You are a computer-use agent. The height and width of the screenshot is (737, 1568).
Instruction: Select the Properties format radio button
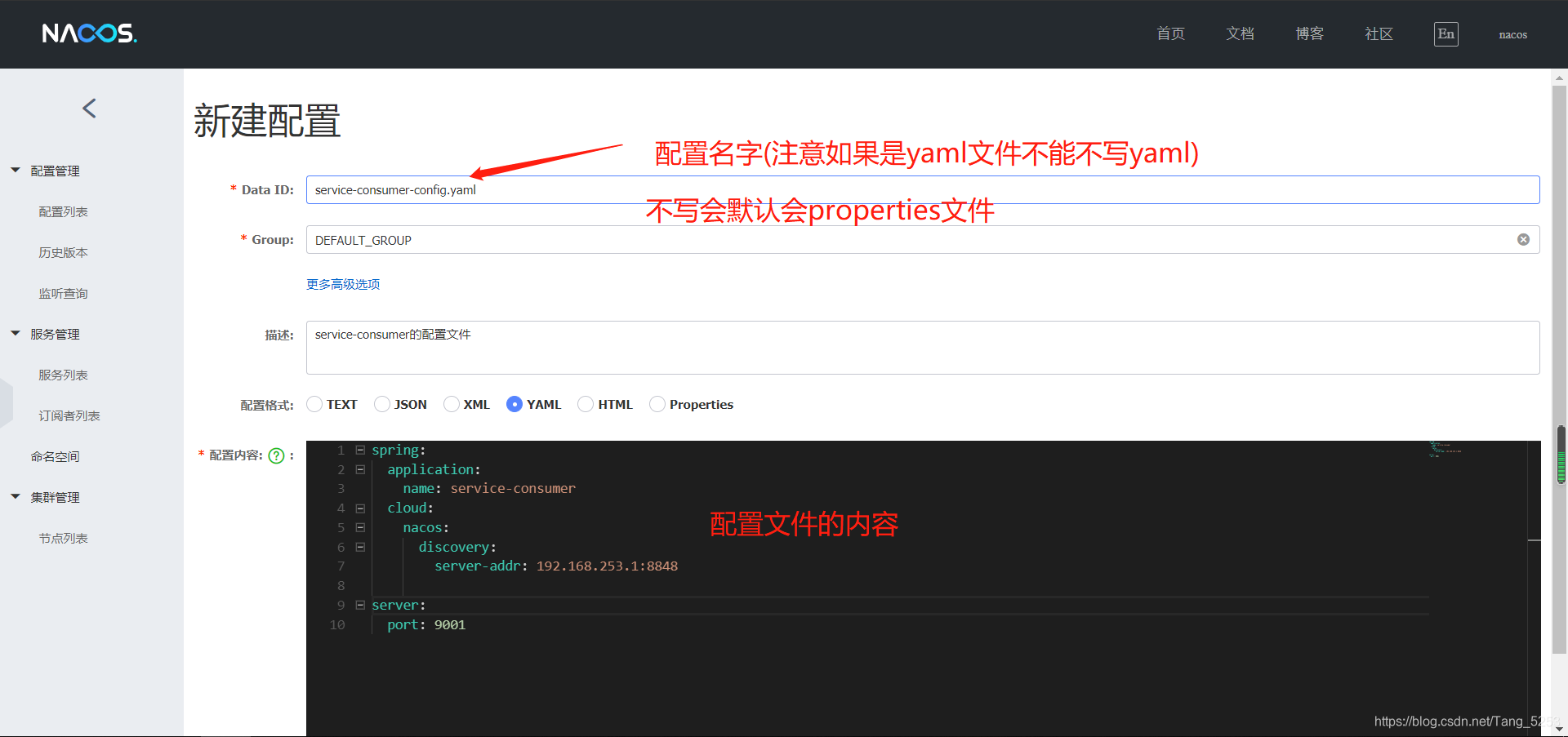[x=657, y=404]
